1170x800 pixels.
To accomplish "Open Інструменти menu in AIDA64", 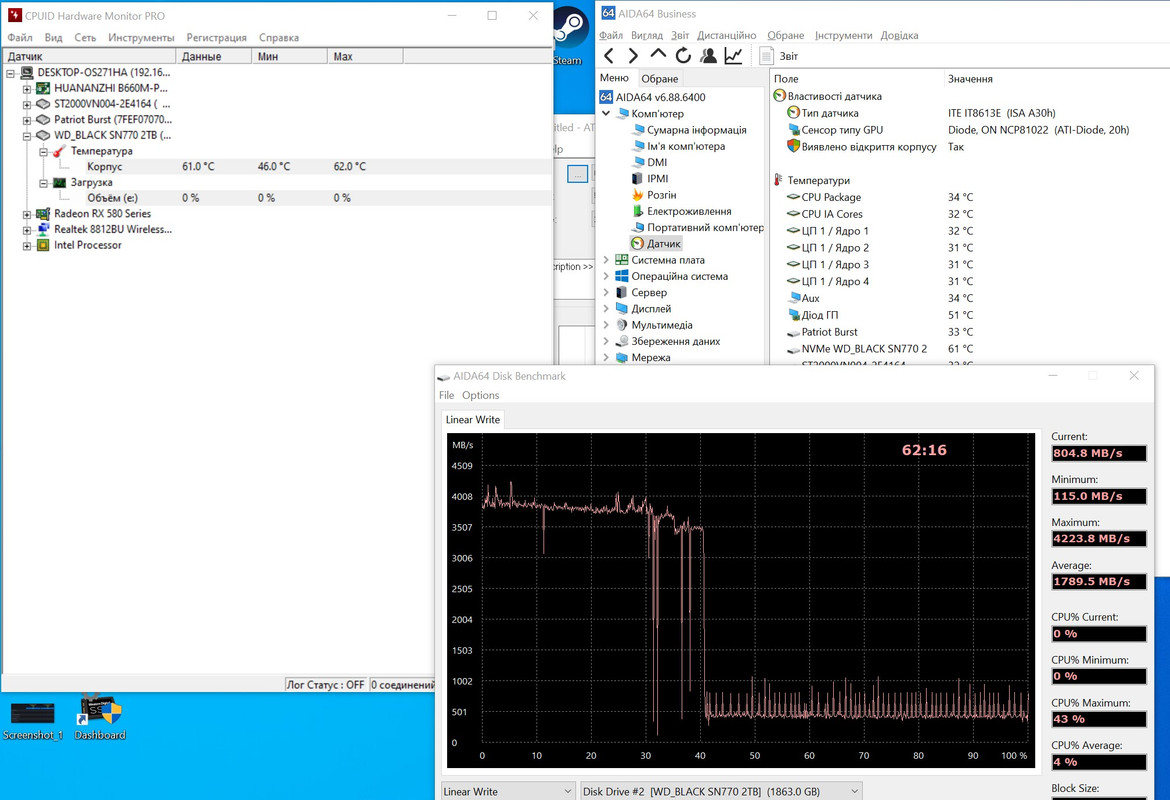I will tap(843, 35).
